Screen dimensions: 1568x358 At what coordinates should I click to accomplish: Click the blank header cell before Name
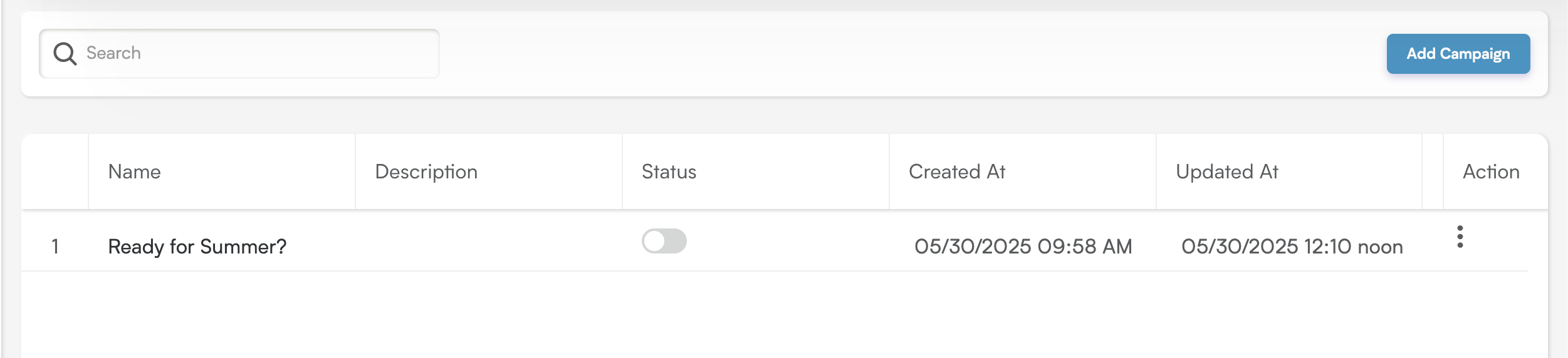coord(55,171)
